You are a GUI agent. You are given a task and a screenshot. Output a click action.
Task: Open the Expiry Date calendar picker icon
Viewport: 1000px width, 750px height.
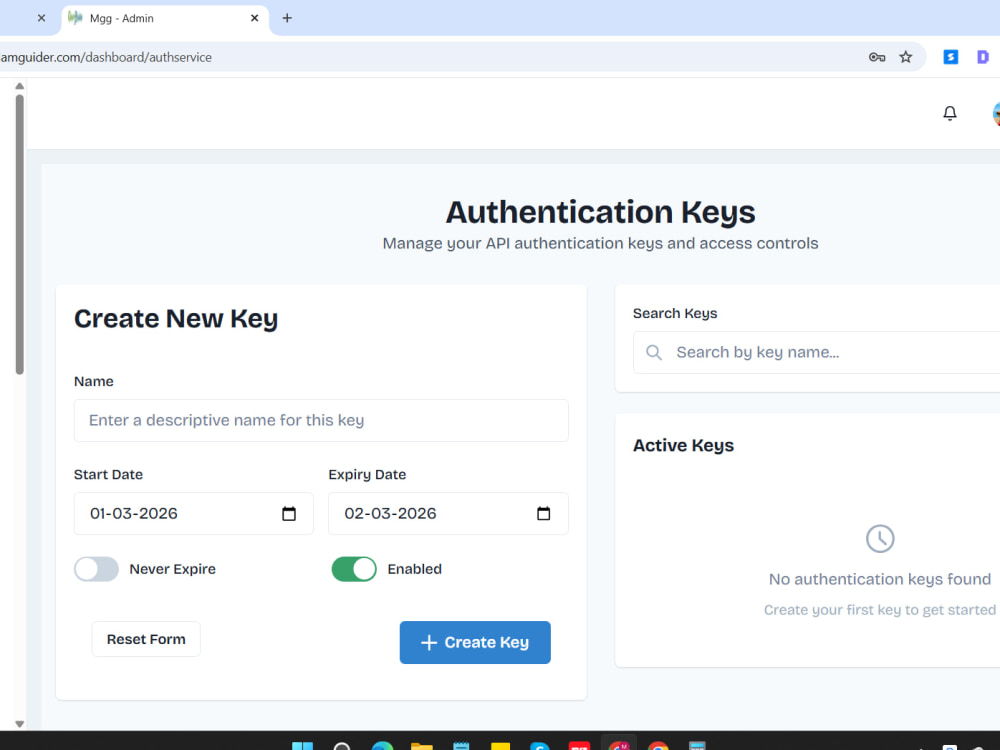[543, 513]
